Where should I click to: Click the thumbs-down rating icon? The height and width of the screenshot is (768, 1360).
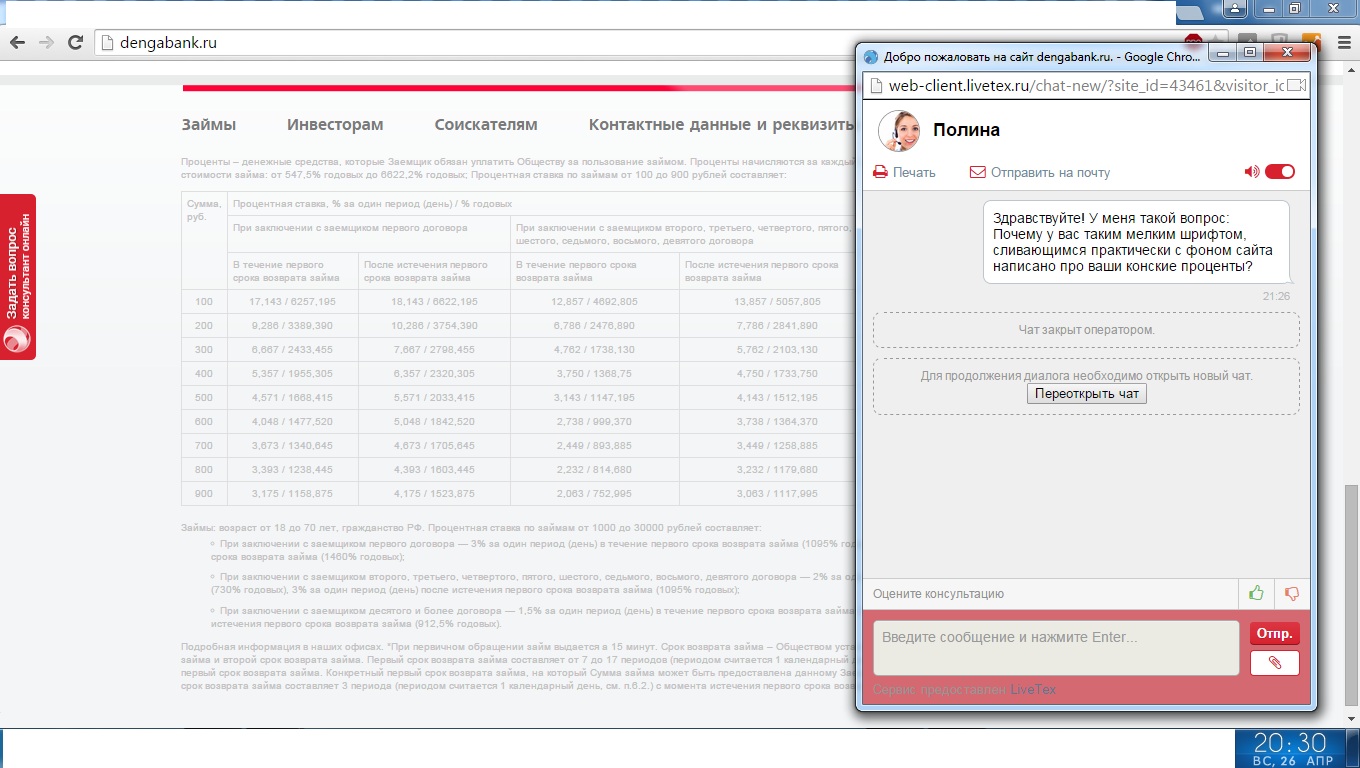click(x=1292, y=594)
